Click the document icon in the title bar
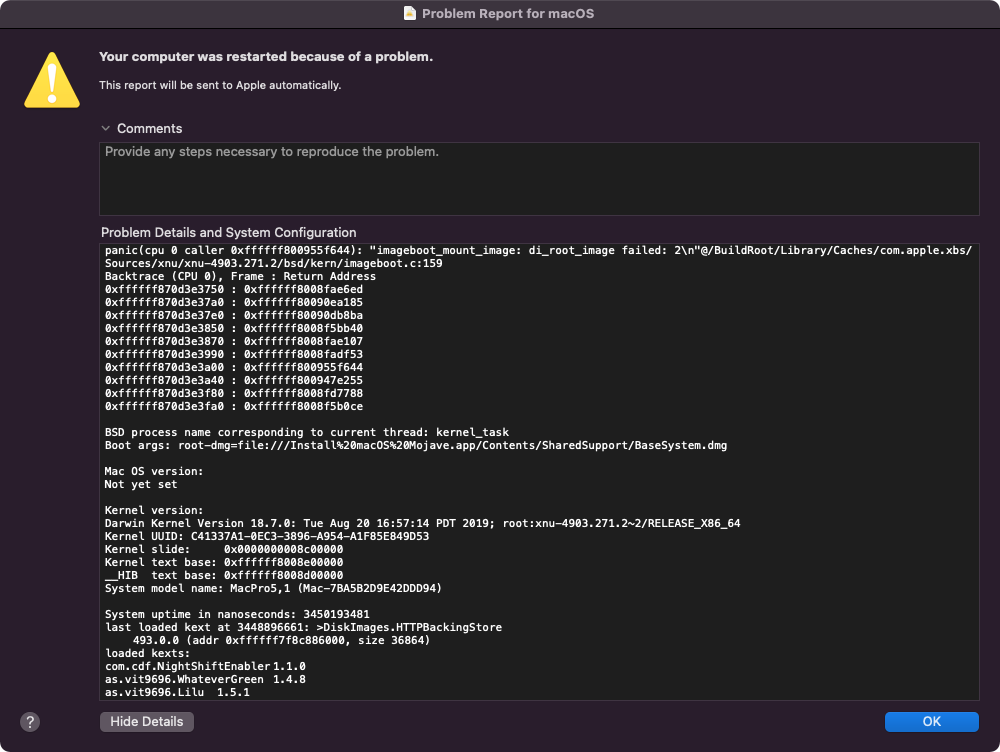Screen dimensions: 1000x752 tap(410, 13)
